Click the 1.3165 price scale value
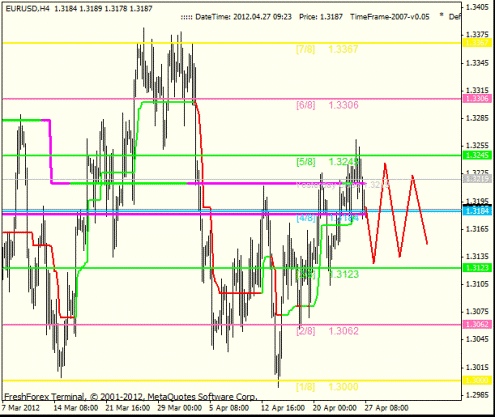 [477, 229]
